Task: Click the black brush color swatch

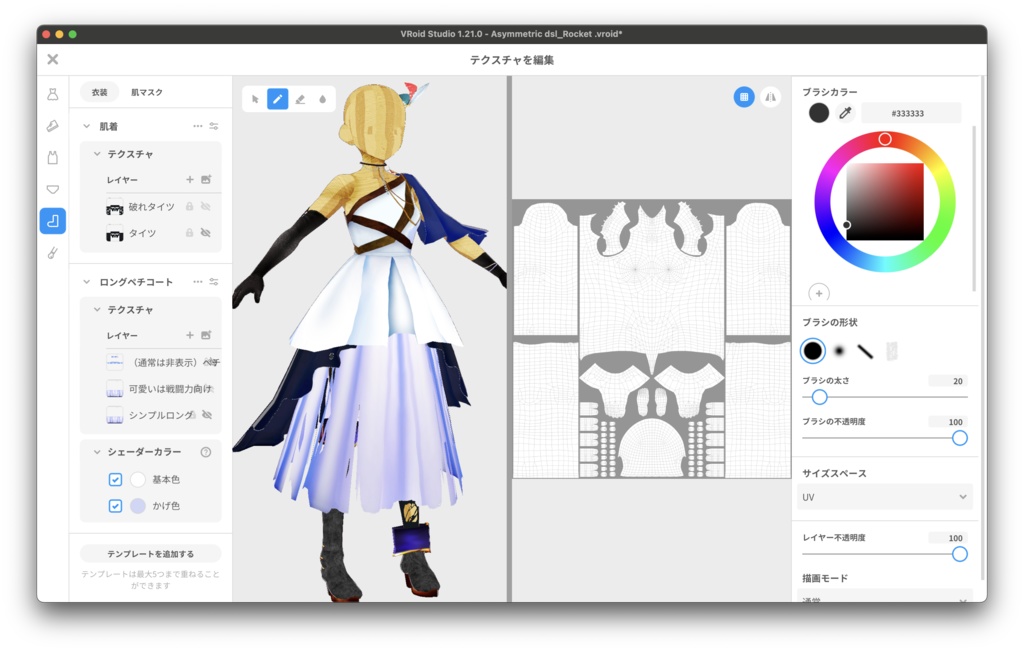Action: click(x=818, y=113)
